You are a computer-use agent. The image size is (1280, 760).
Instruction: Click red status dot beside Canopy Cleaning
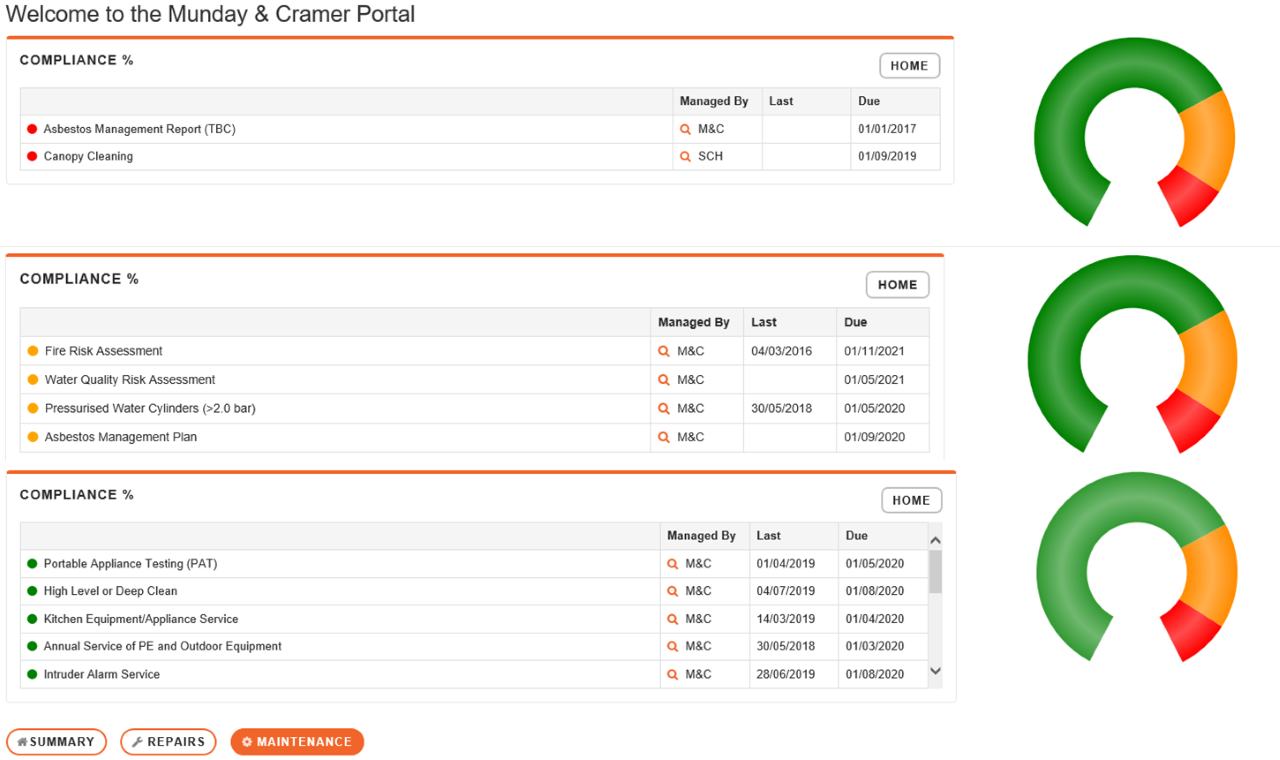32,157
